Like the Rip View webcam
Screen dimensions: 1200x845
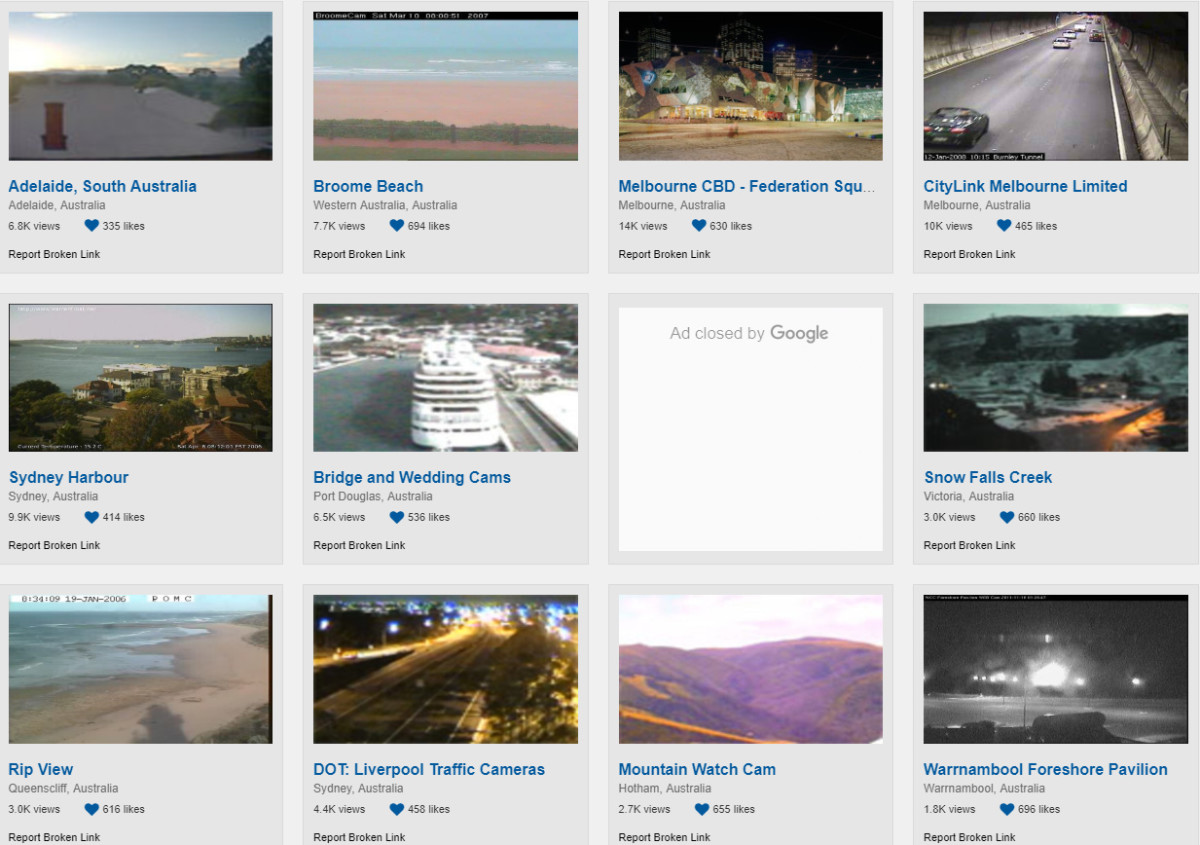point(91,809)
